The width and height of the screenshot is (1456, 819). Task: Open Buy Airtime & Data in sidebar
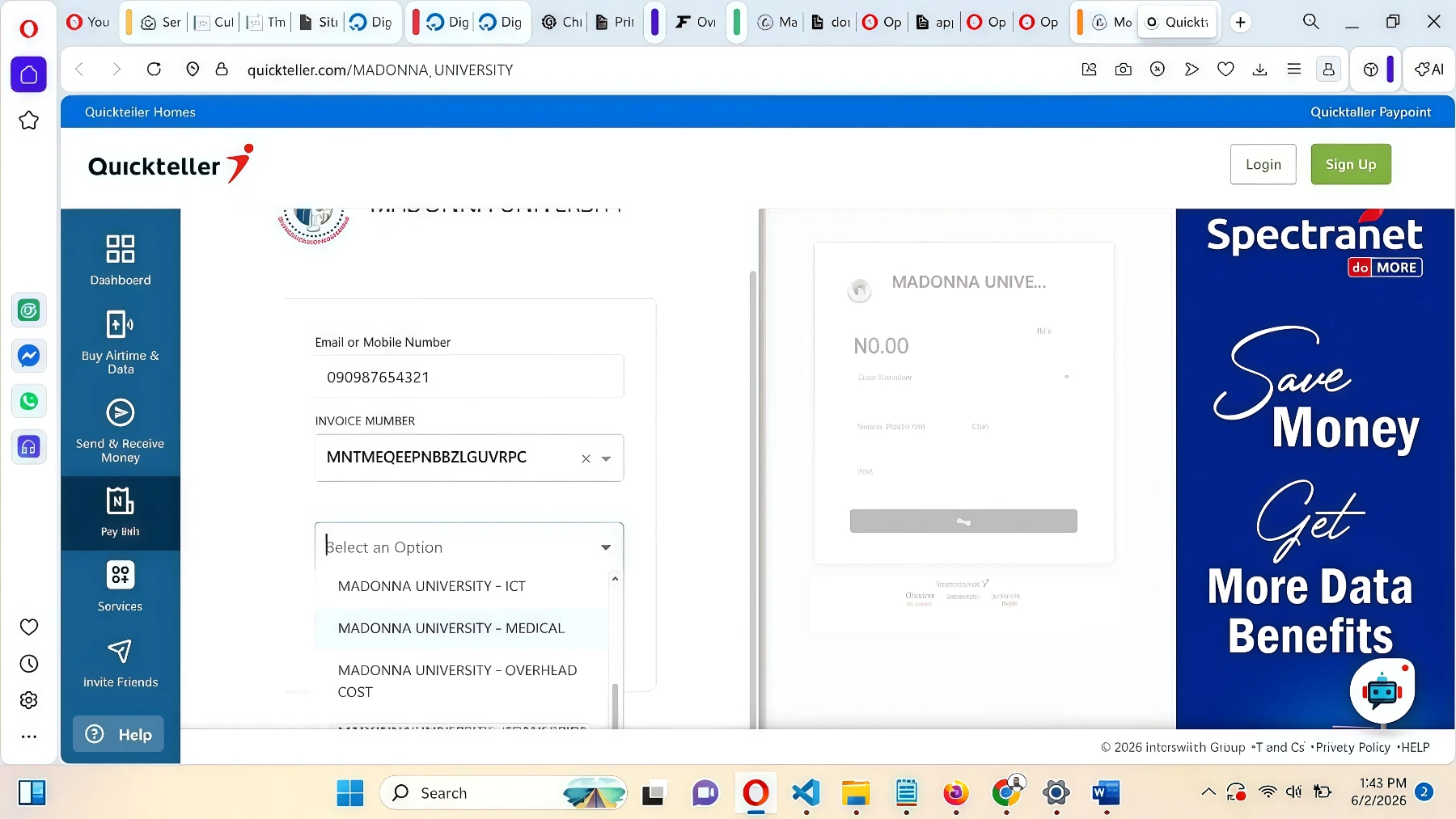point(120,342)
